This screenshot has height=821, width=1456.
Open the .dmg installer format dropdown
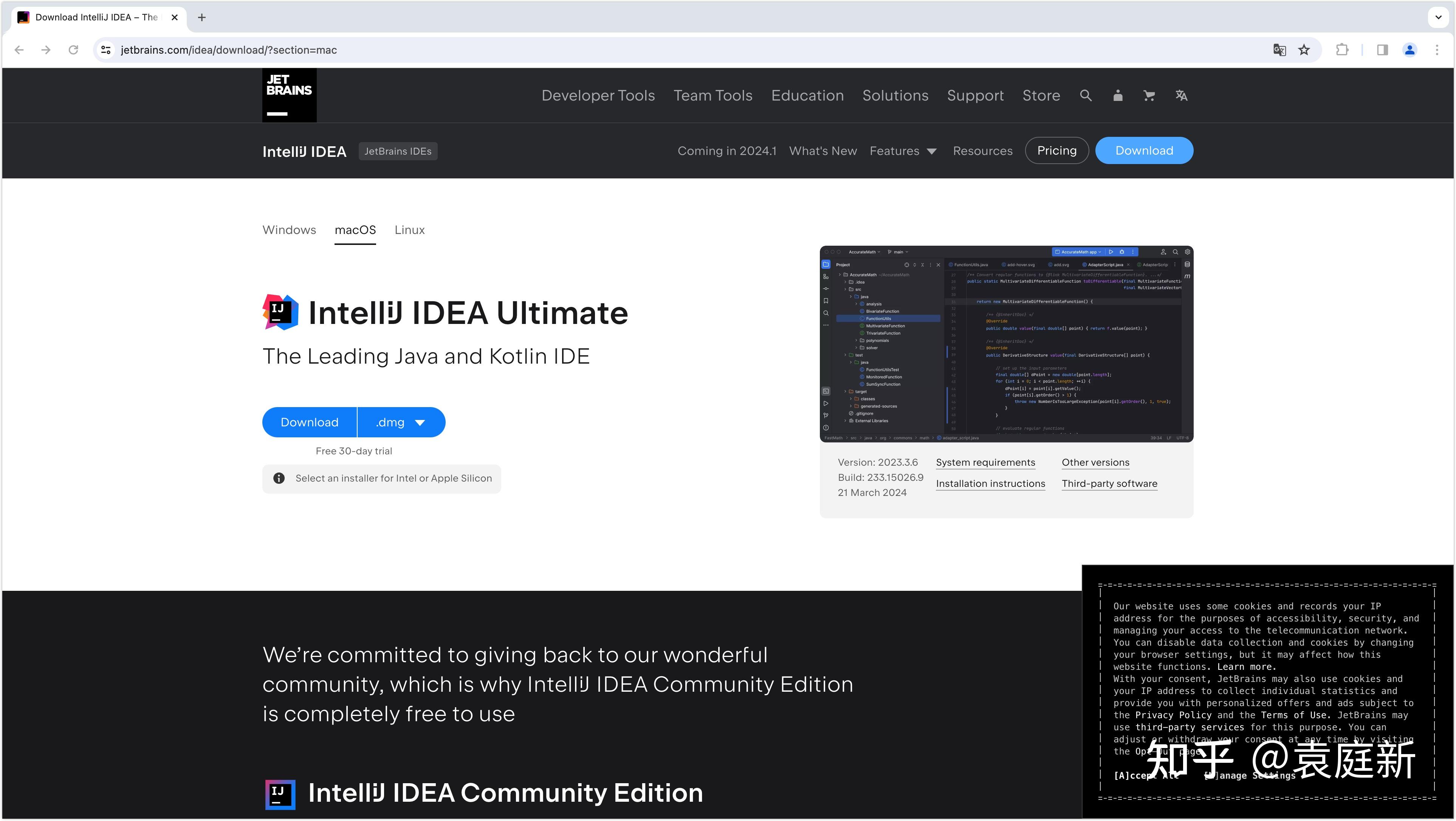pos(401,422)
